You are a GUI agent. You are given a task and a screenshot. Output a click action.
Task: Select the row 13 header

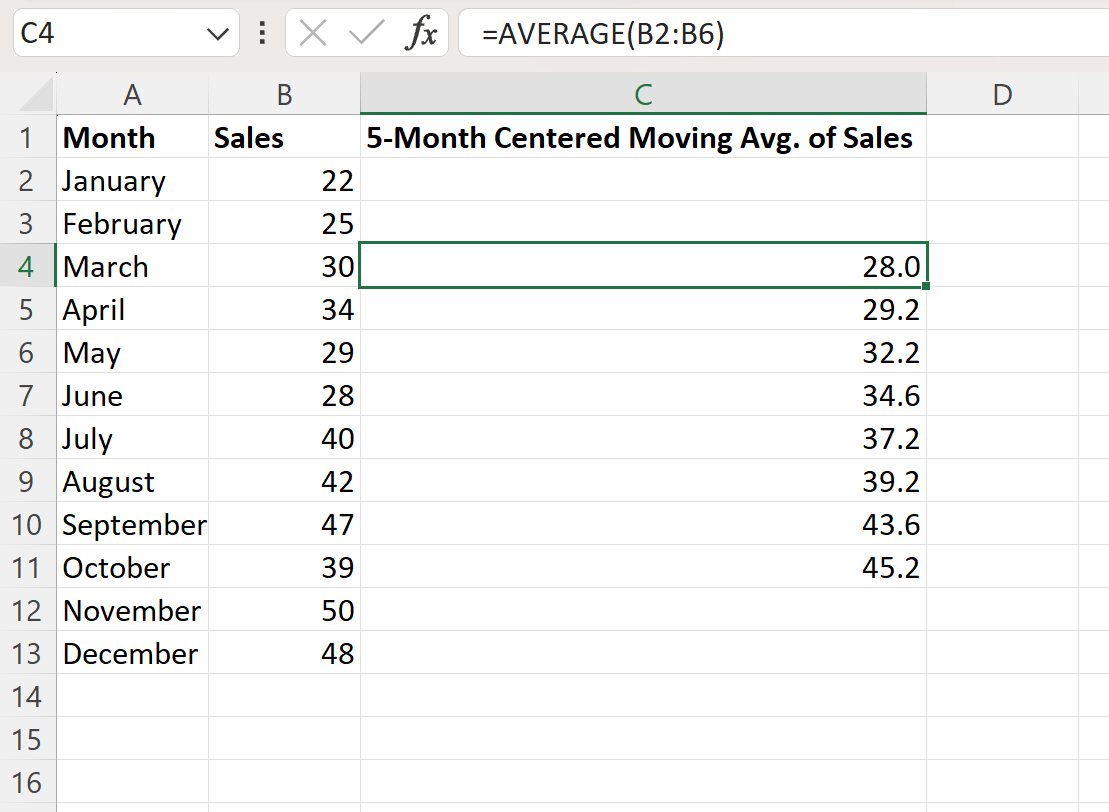click(27, 654)
